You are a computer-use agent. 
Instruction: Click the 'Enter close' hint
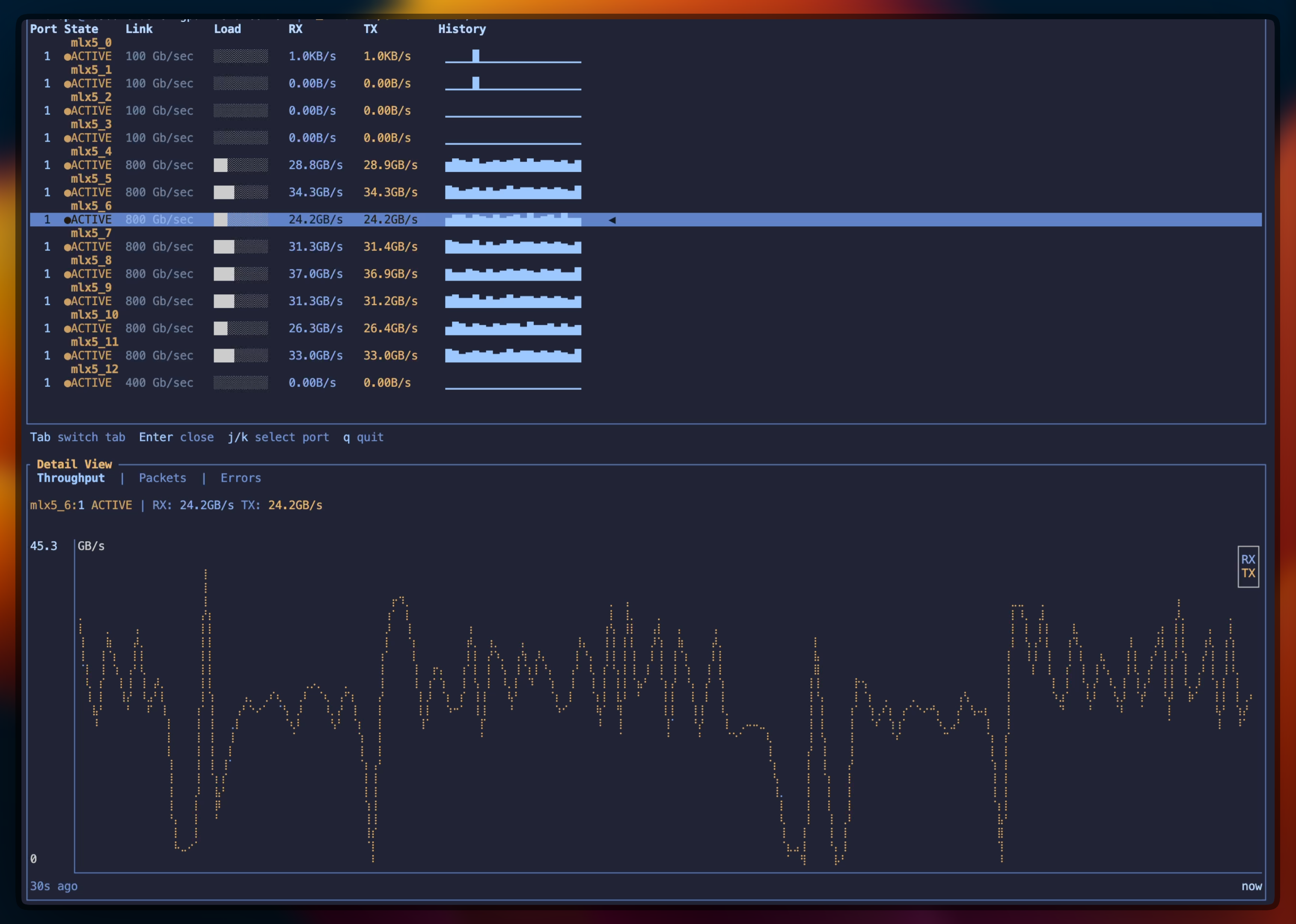[176, 437]
